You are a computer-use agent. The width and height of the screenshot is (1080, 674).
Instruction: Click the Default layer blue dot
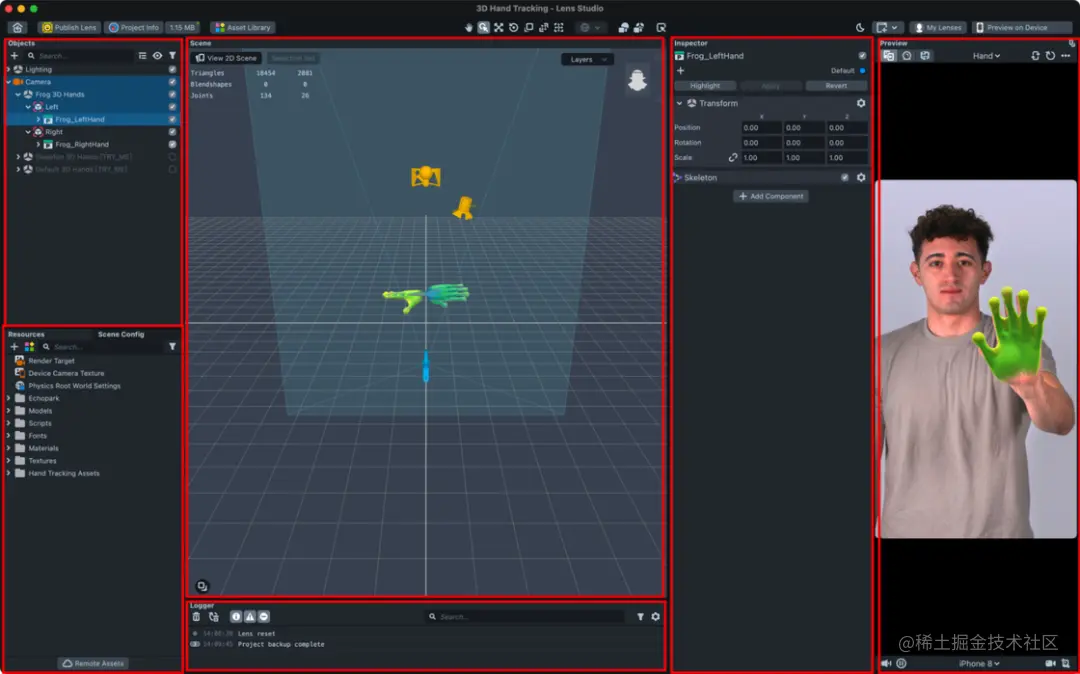click(862, 70)
